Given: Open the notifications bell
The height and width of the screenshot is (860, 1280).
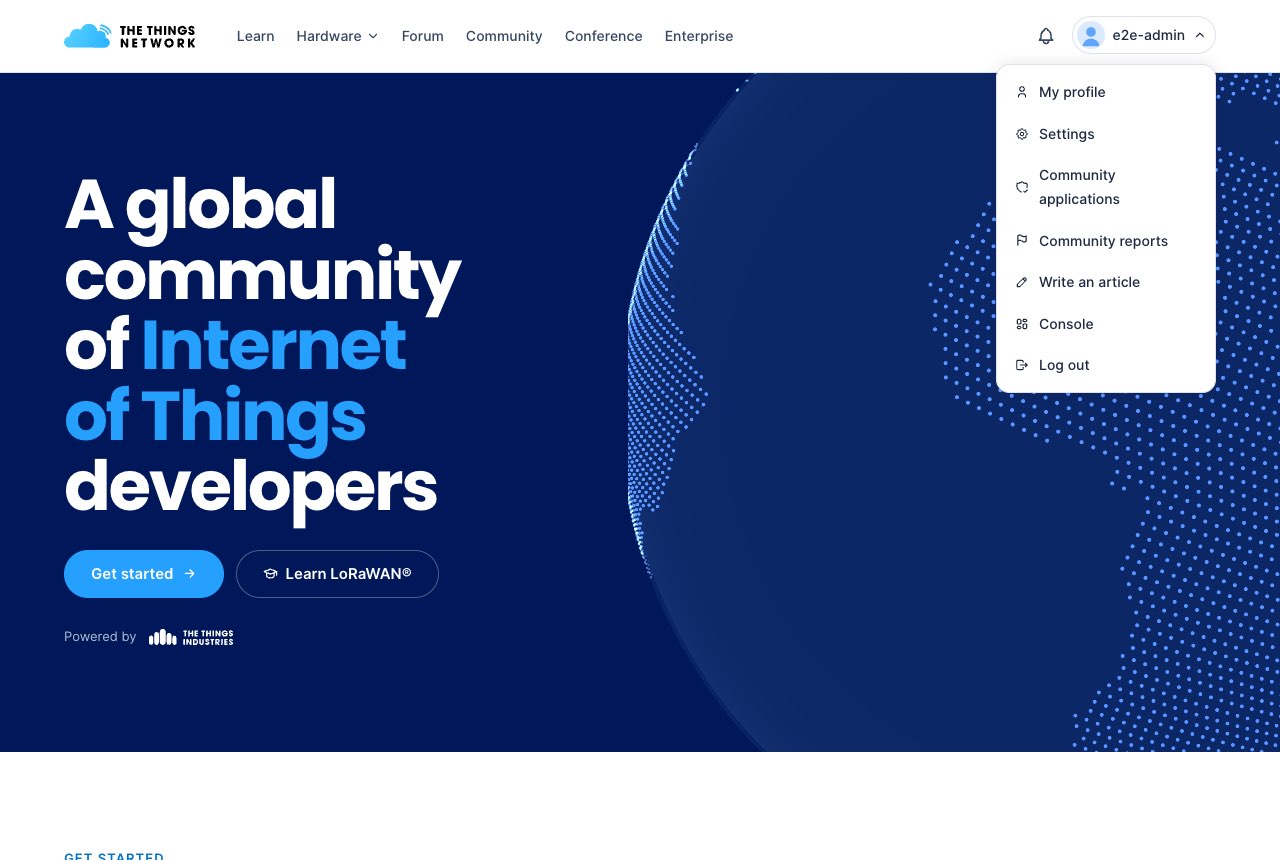Looking at the screenshot, I should (x=1046, y=36).
